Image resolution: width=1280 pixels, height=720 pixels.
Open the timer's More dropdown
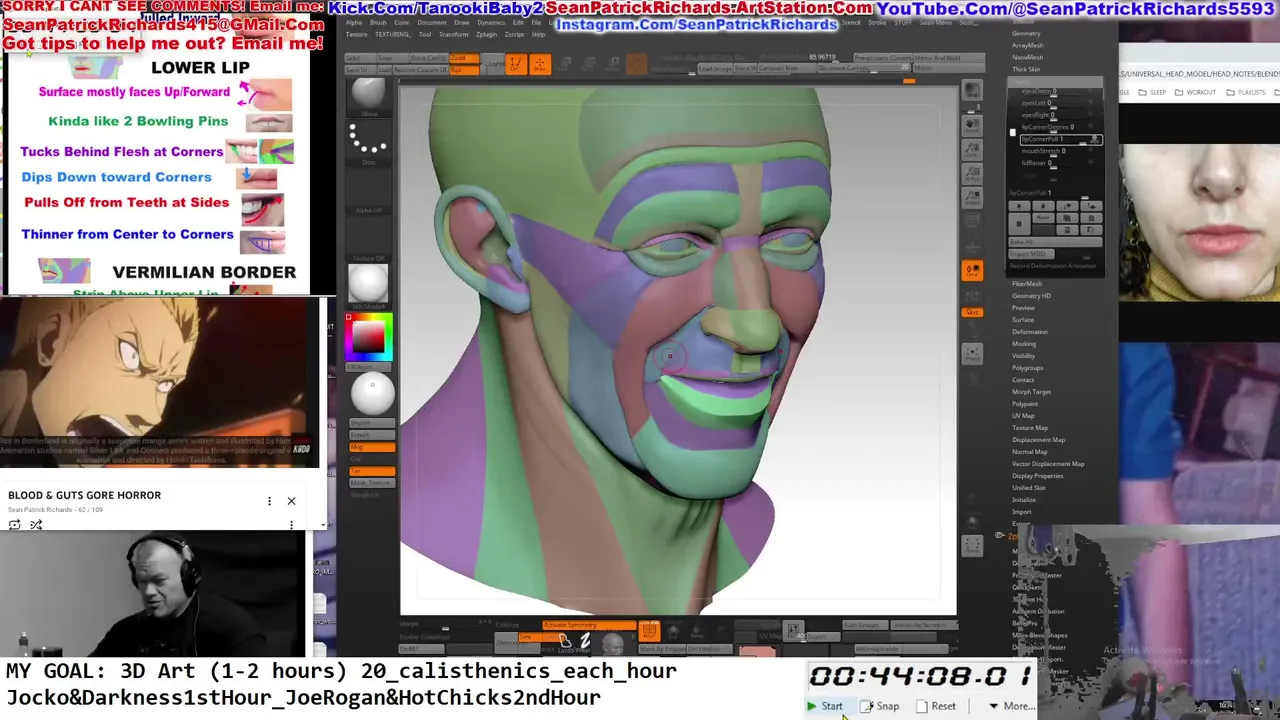[1012, 706]
